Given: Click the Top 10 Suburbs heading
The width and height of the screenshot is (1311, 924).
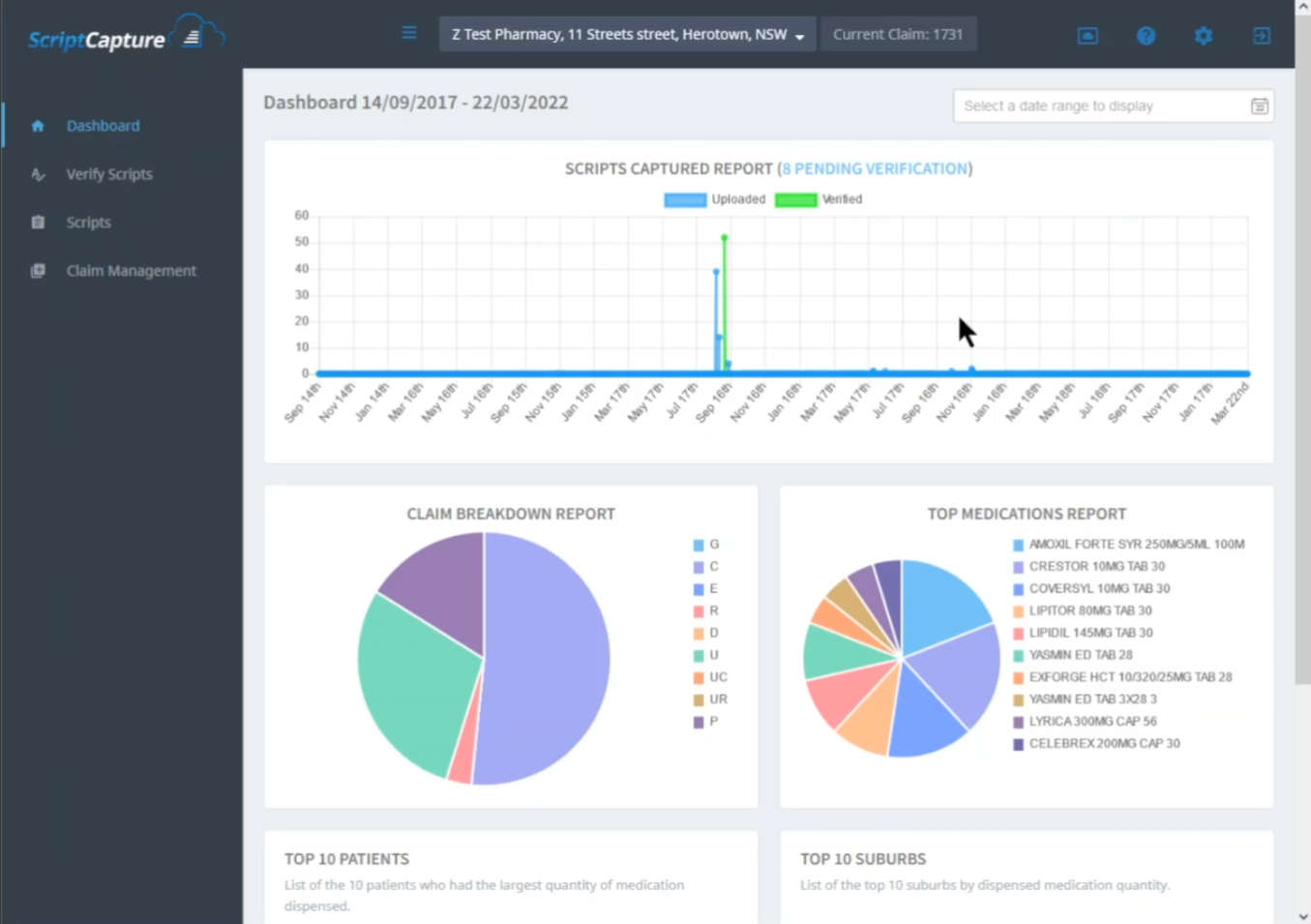Looking at the screenshot, I should 863,859.
